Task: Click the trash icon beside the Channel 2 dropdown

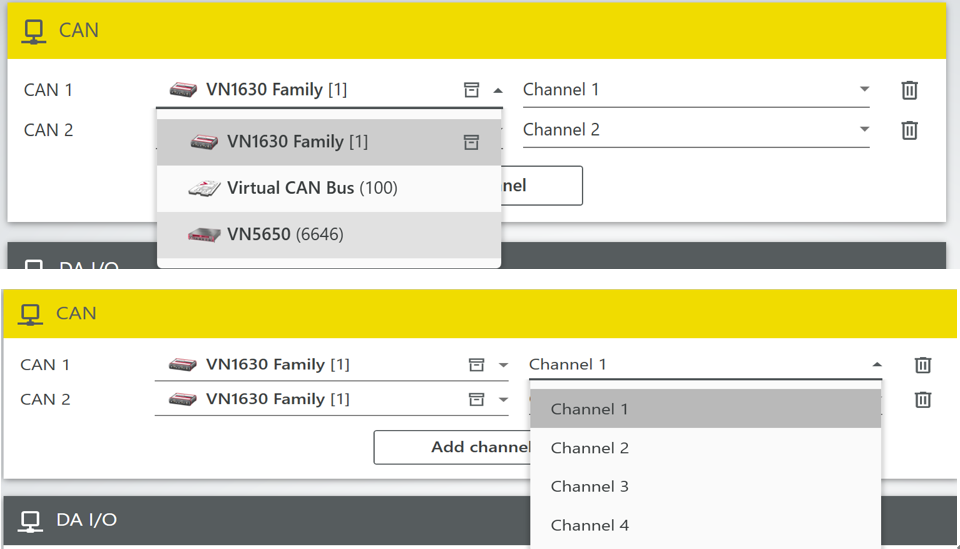Action: point(909,130)
